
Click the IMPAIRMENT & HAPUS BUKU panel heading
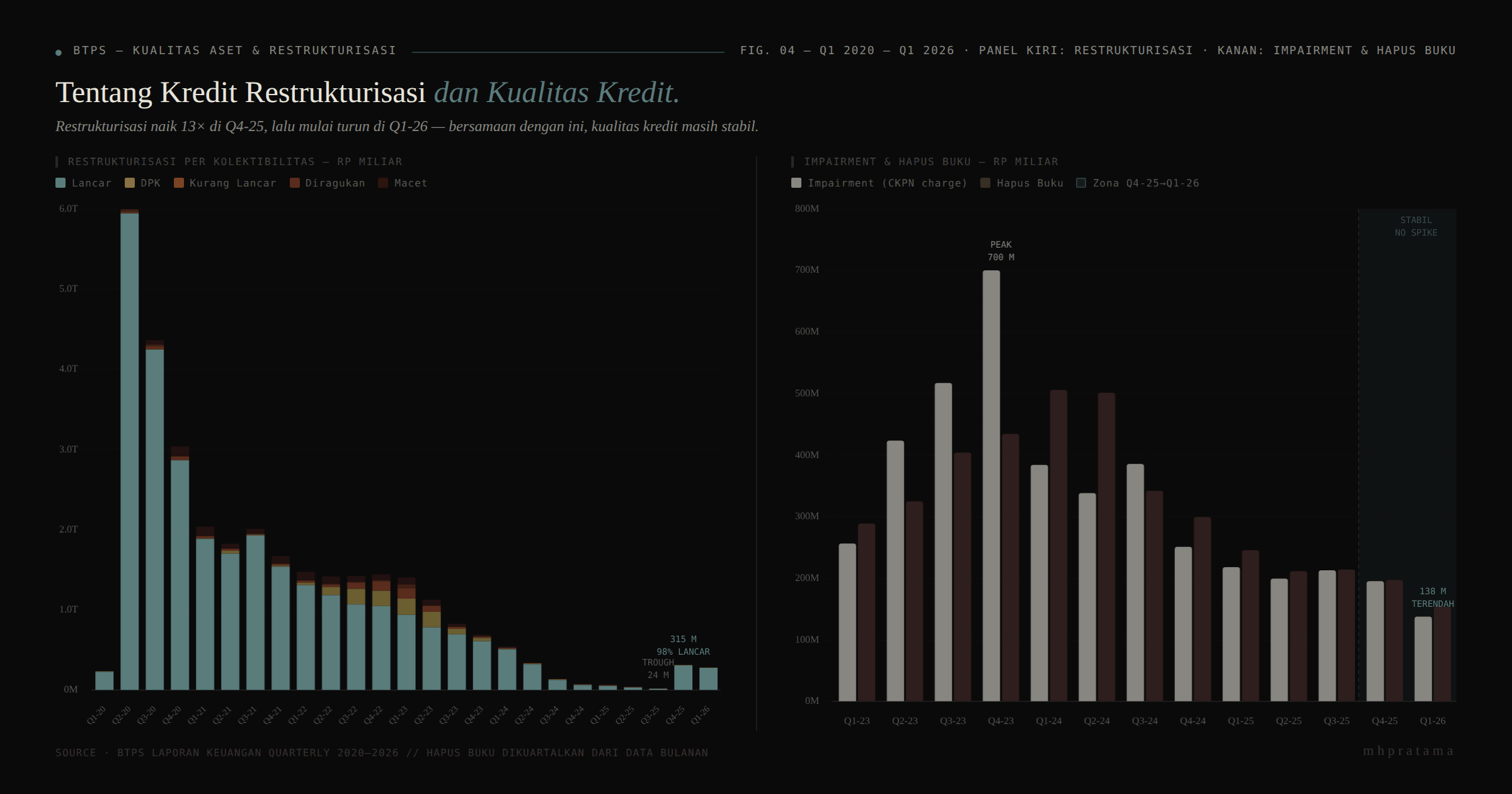click(931, 161)
